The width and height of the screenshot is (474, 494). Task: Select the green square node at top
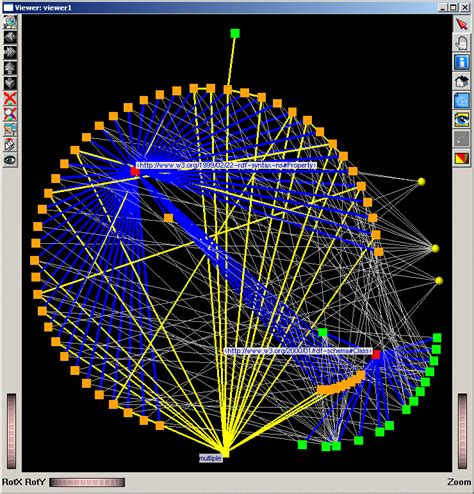(235, 33)
